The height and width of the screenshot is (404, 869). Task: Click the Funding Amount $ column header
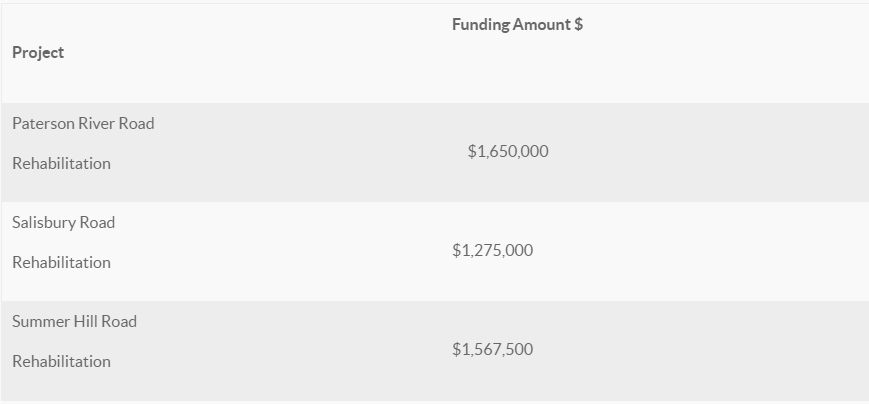(517, 24)
